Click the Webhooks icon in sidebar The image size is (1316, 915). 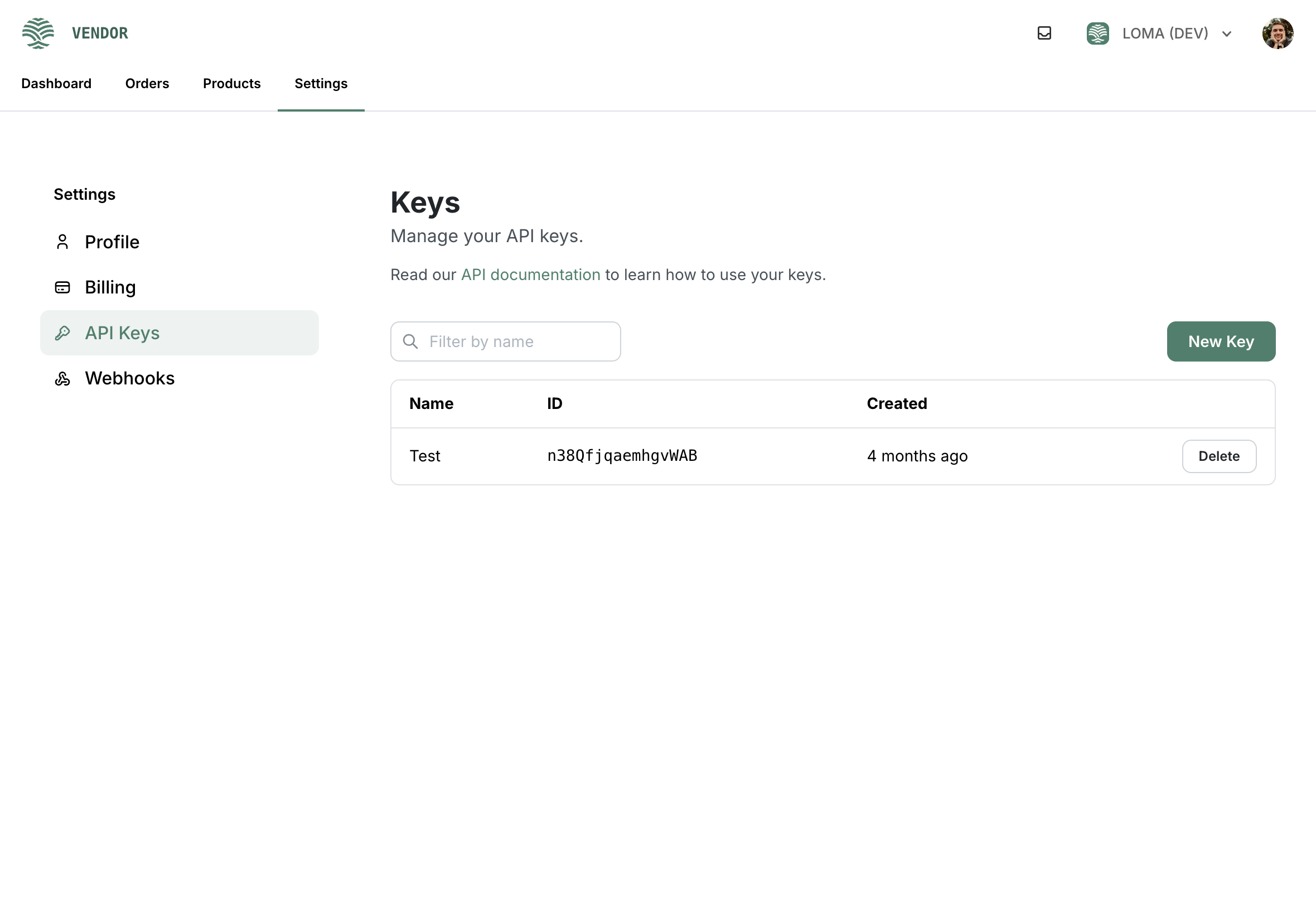click(62, 378)
